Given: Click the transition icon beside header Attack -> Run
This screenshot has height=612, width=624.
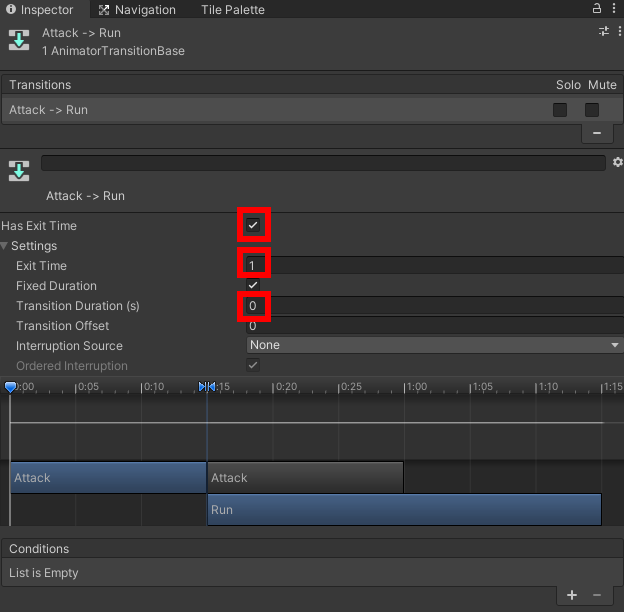Looking at the screenshot, I should pos(19,40).
